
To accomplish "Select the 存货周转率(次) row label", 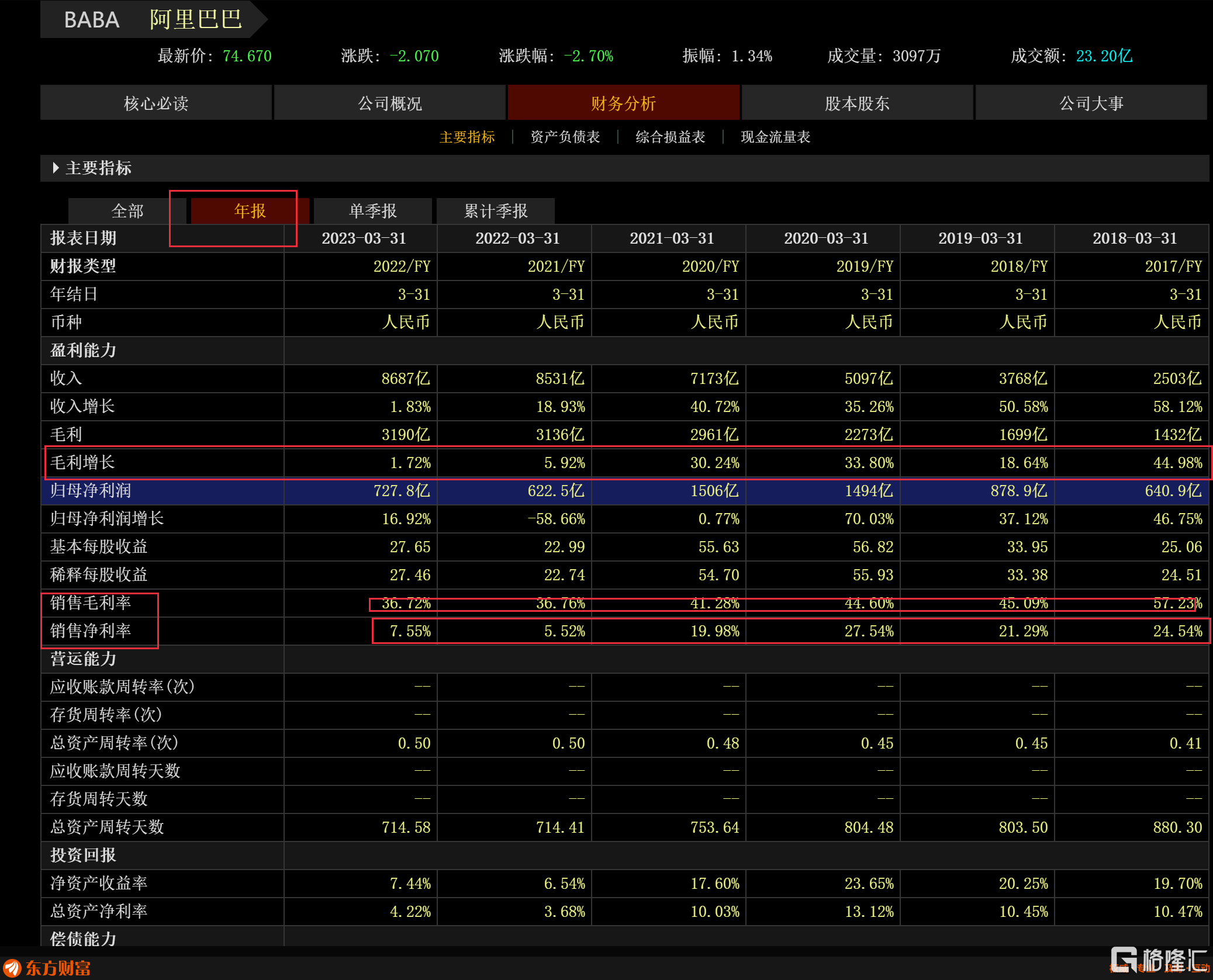I will click(106, 715).
